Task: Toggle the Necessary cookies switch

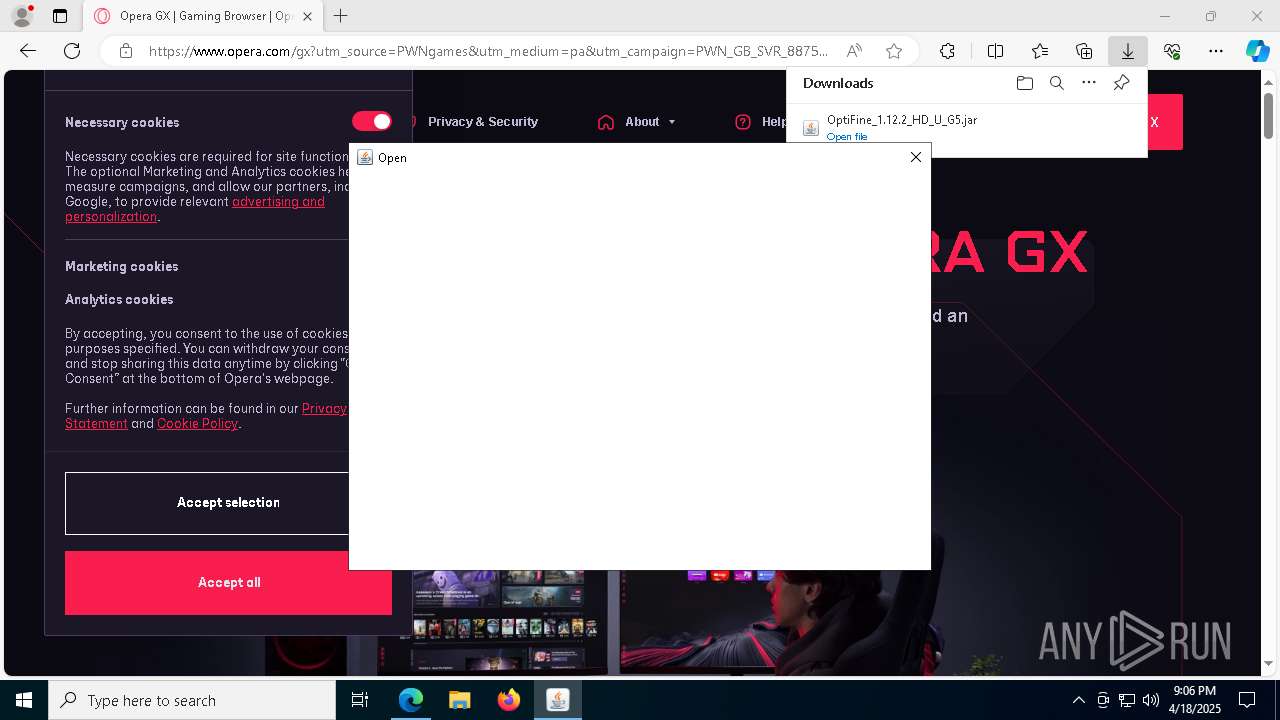Action: 372,121
